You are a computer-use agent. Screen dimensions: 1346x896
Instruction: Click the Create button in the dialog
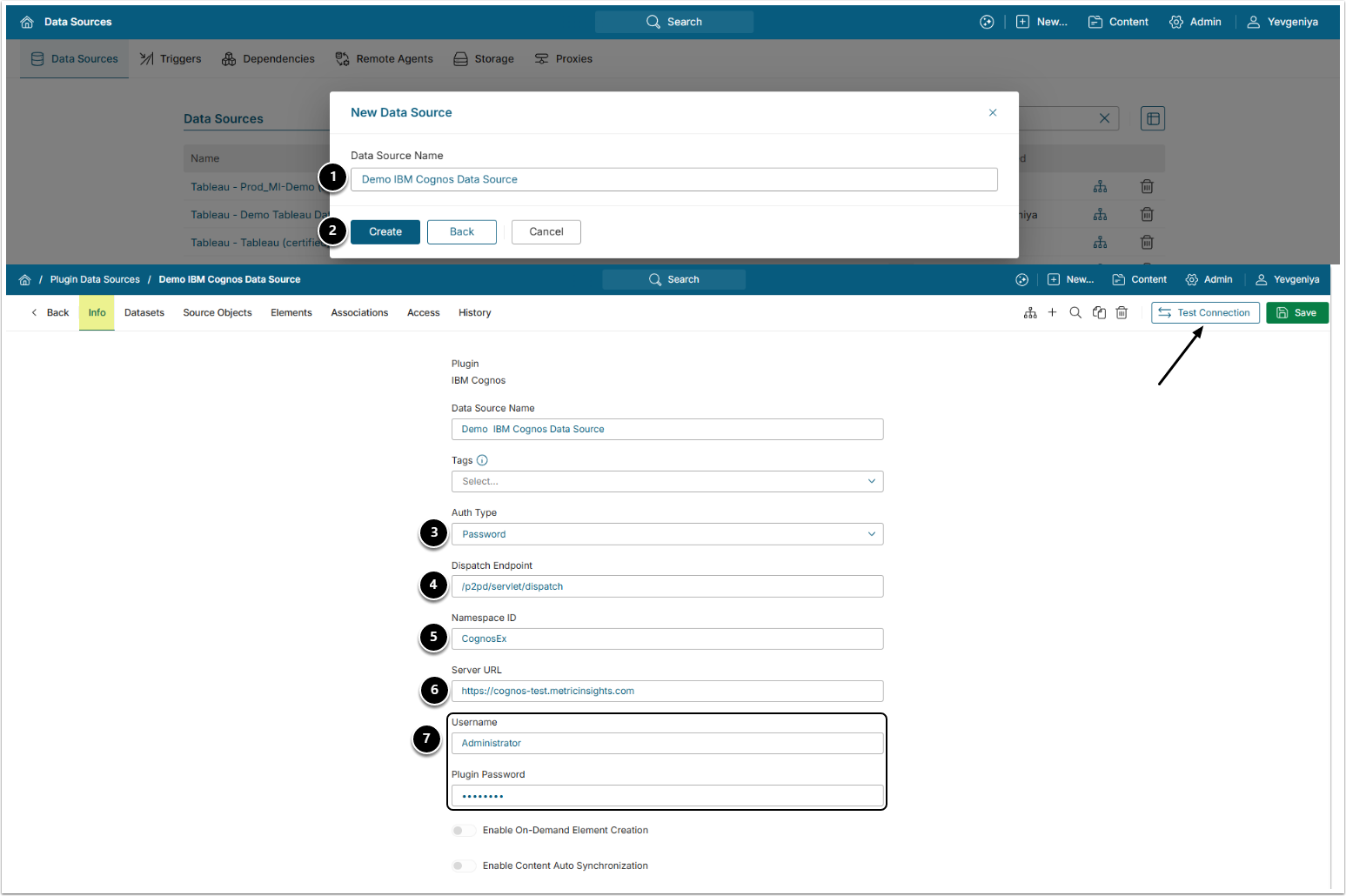point(385,232)
